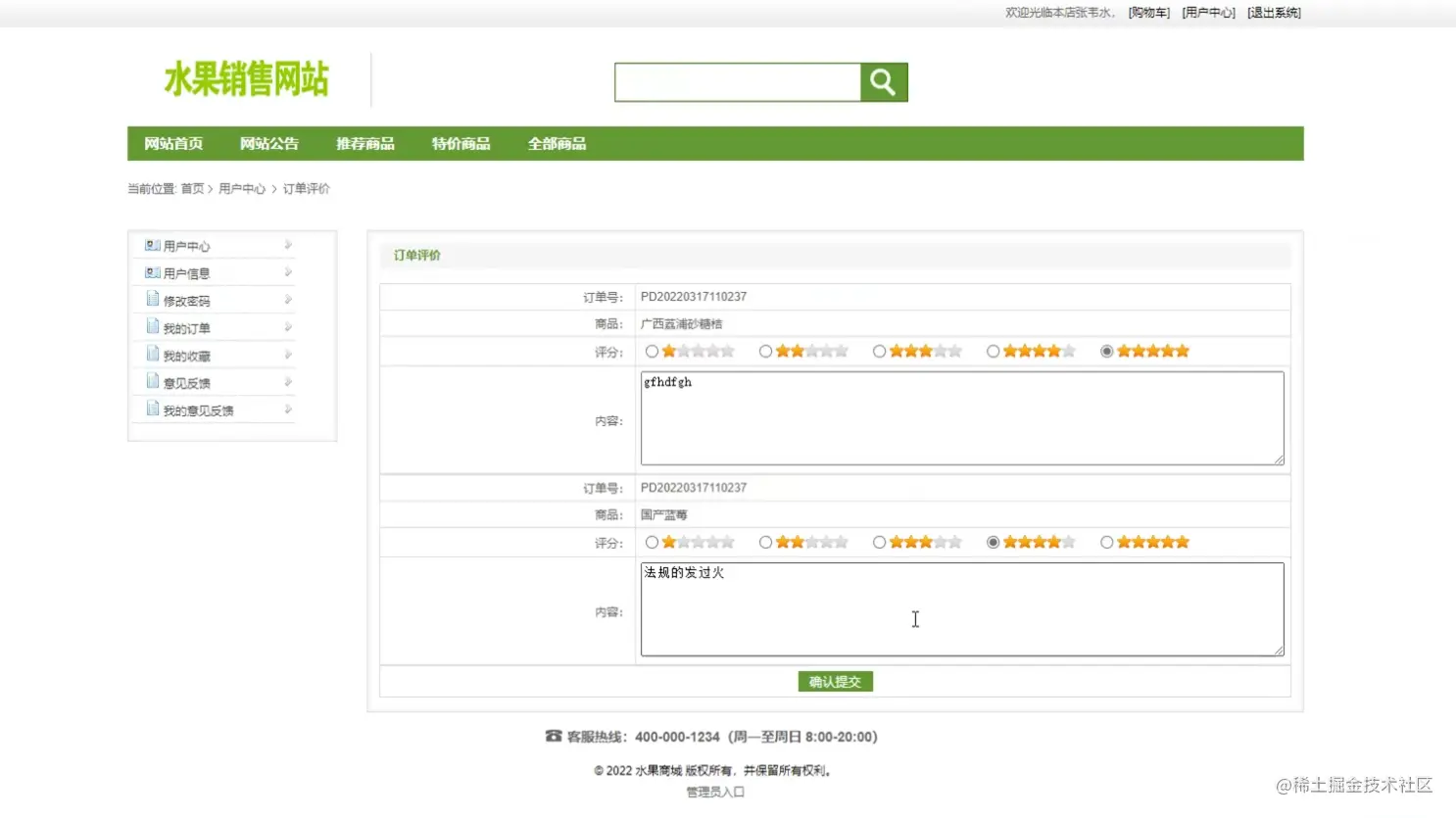Click the 我的订单 document icon
This screenshot has height=818, width=1456.
[153, 326]
